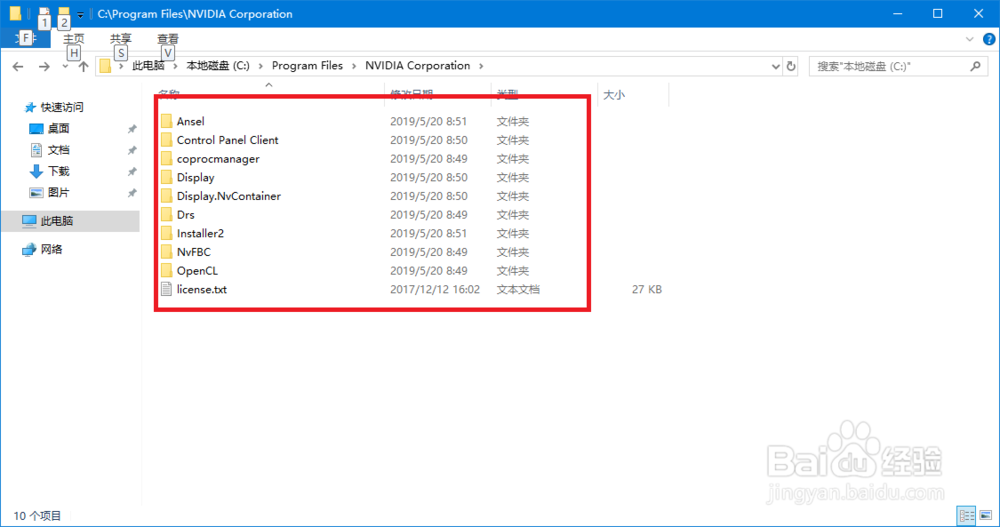Image resolution: width=1000 pixels, height=527 pixels.
Task: Click the 2017/12/12 16:02 date cell
Action: click(435, 289)
